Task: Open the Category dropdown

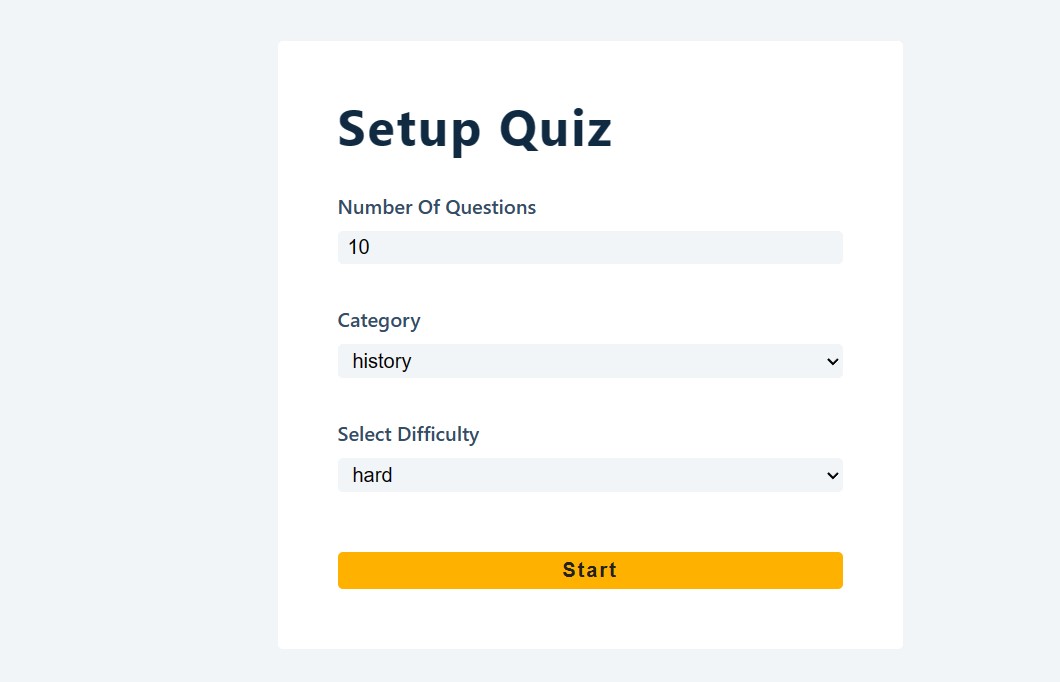Action: pyautogui.click(x=590, y=361)
